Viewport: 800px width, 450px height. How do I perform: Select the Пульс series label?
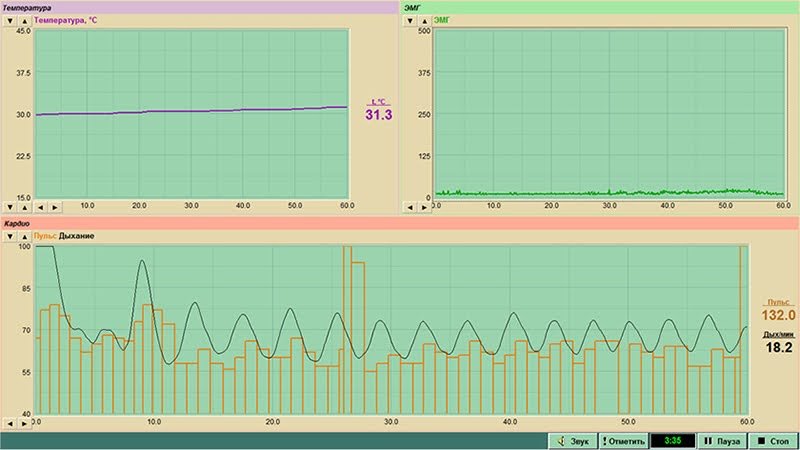[x=45, y=236]
